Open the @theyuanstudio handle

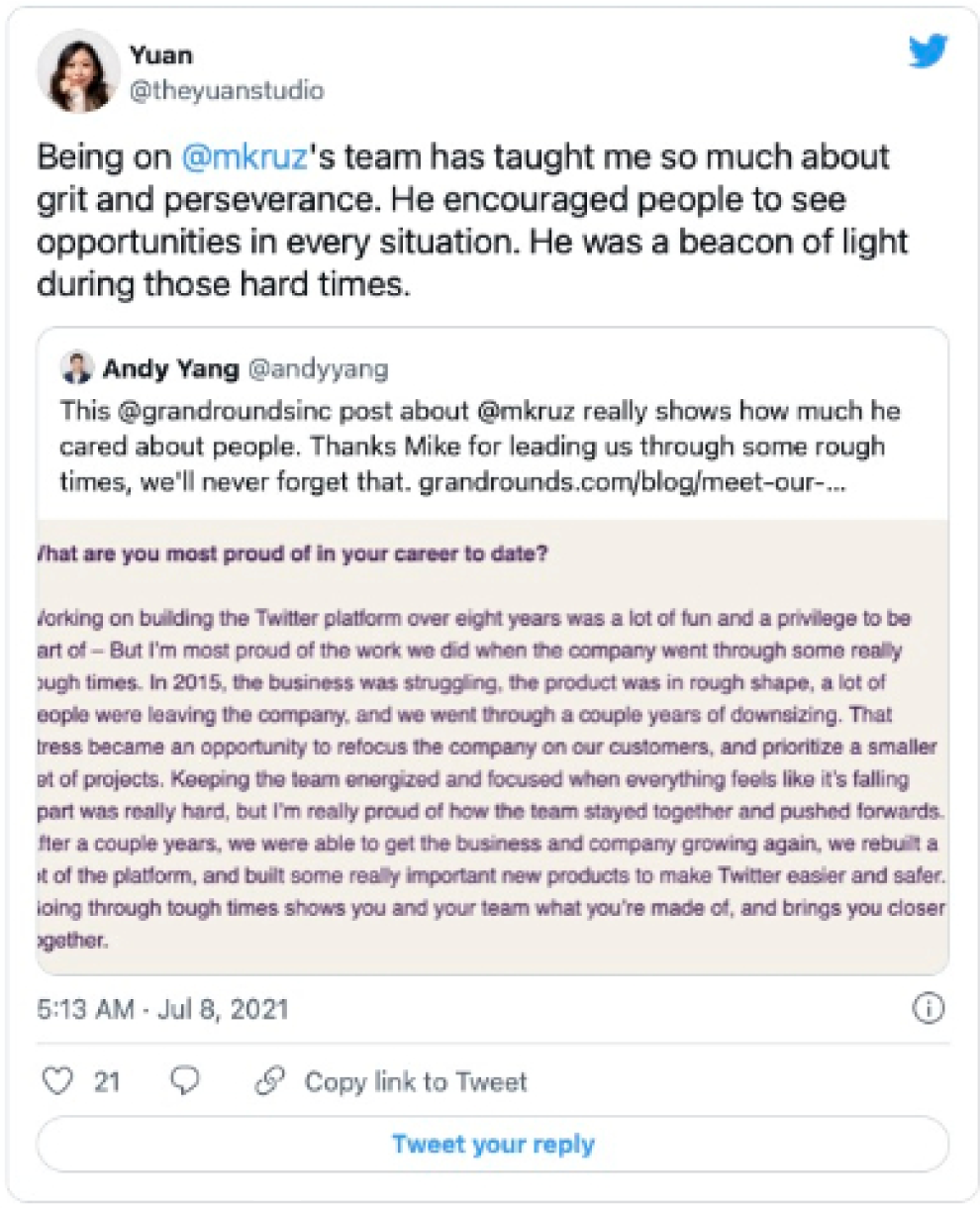[227, 90]
